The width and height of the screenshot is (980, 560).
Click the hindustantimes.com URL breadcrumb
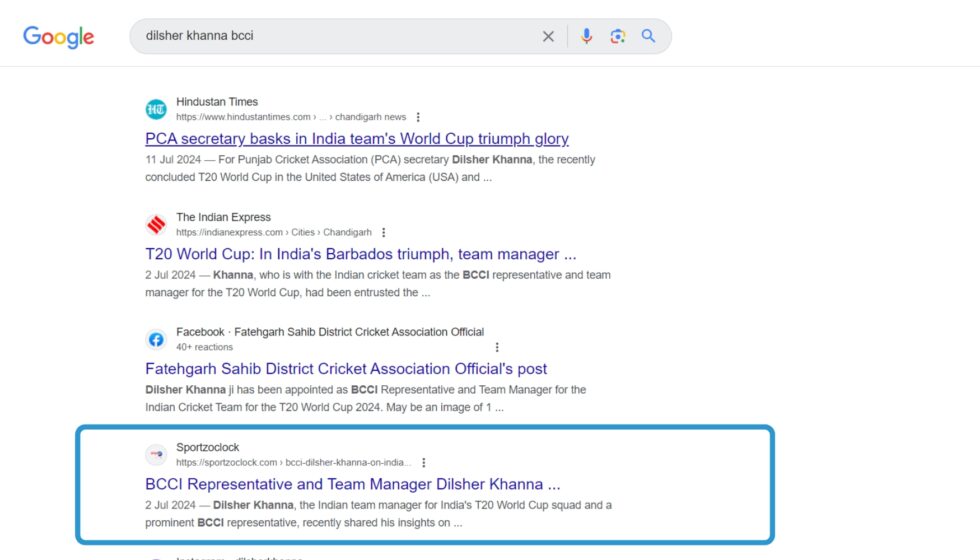[x=291, y=117]
